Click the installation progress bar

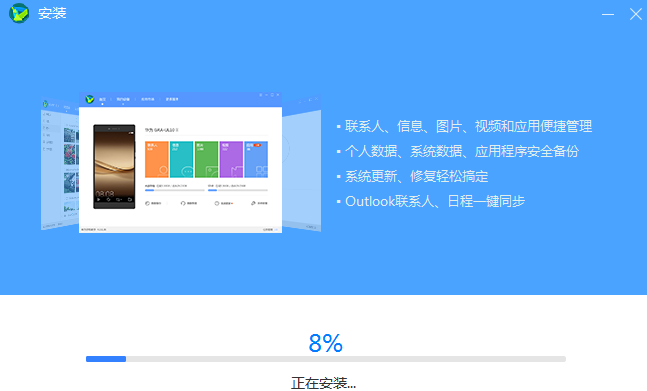pos(326,359)
